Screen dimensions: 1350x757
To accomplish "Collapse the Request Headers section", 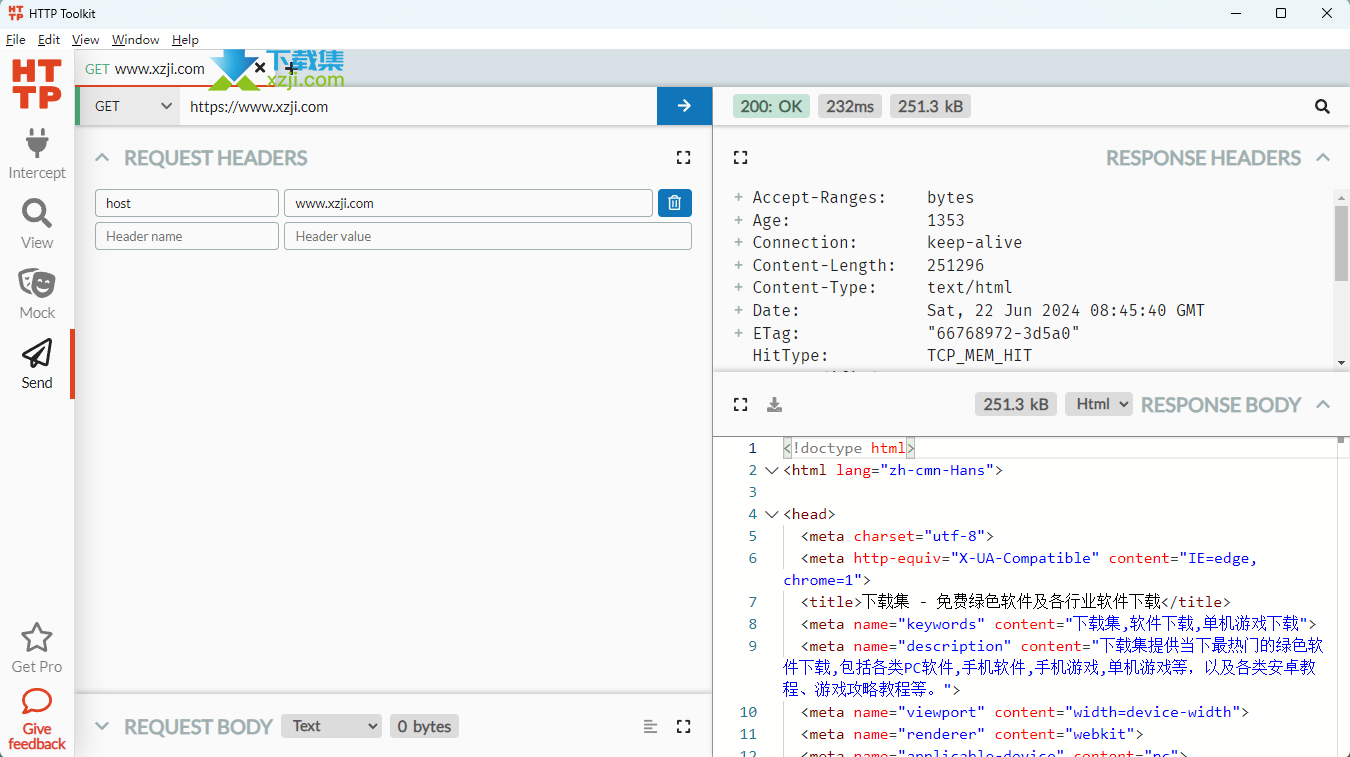I will (x=102, y=158).
